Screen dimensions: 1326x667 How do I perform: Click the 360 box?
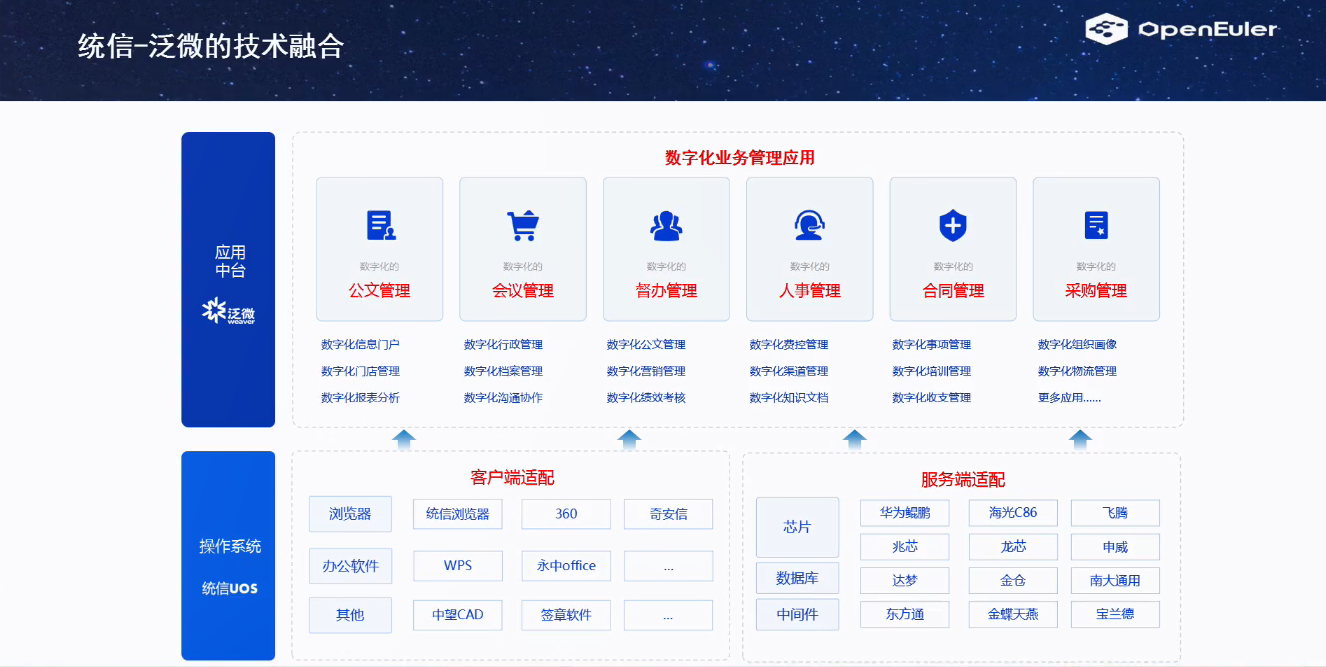pyautogui.click(x=567, y=514)
